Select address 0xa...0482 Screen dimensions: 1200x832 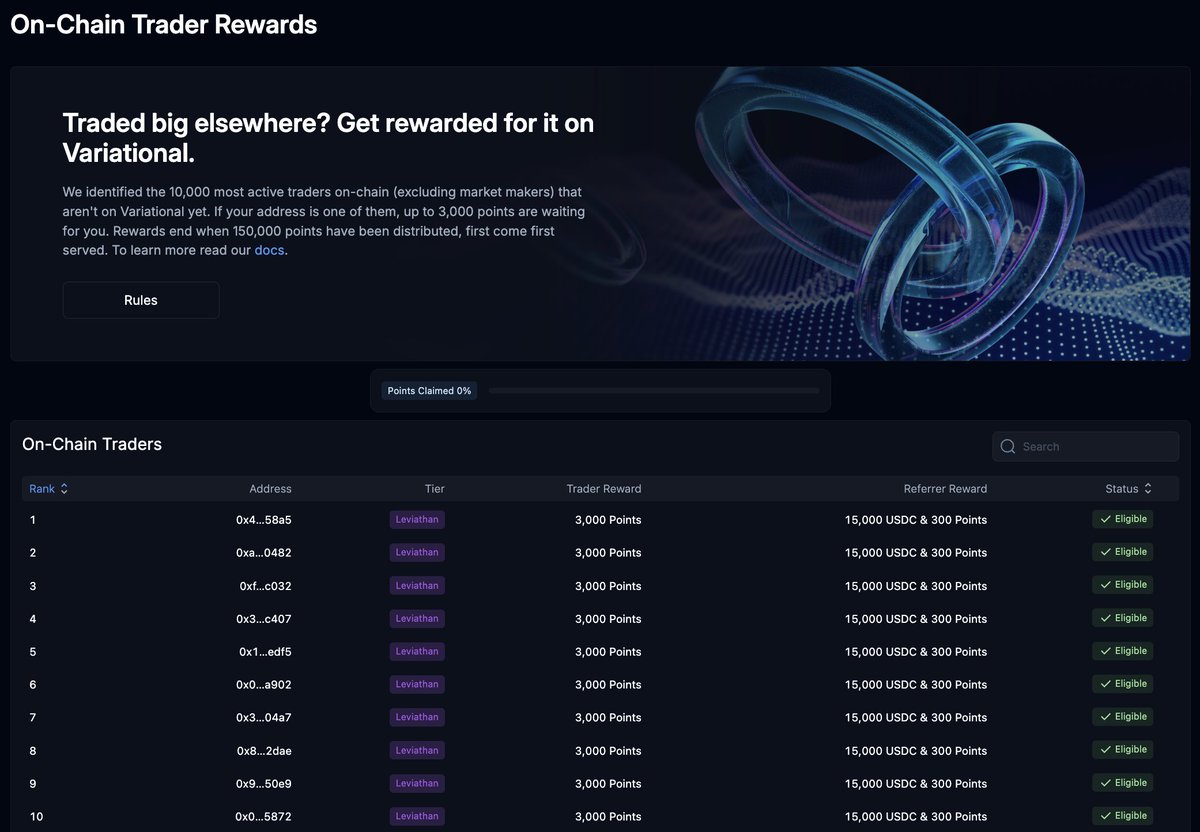(x=264, y=553)
